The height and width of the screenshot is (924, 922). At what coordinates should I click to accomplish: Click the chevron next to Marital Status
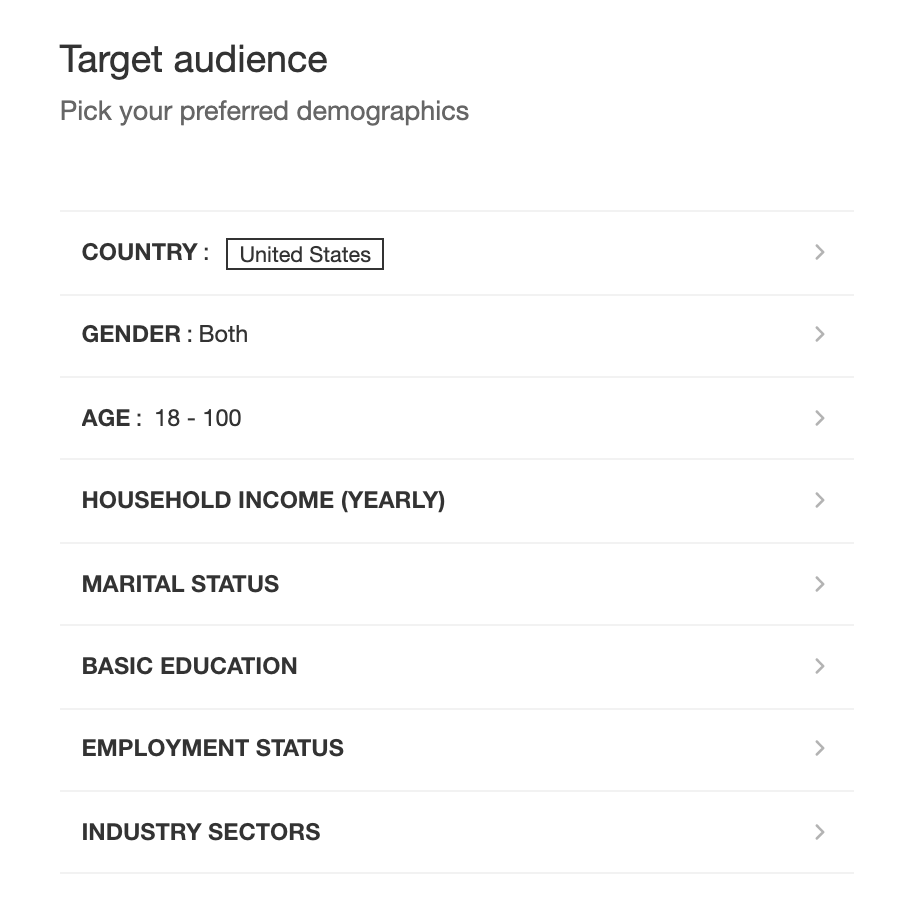pyautogui.click(x=819, y=584)
